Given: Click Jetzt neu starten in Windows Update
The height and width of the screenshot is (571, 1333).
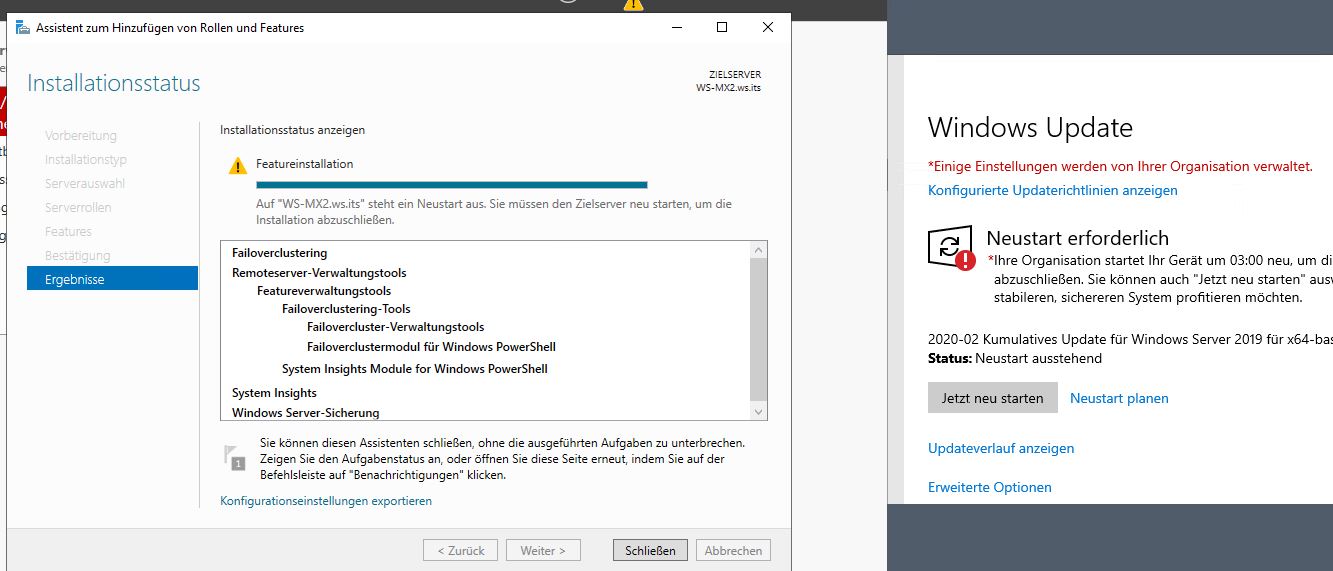Looking at the screenshot, I should coord(992,397).
